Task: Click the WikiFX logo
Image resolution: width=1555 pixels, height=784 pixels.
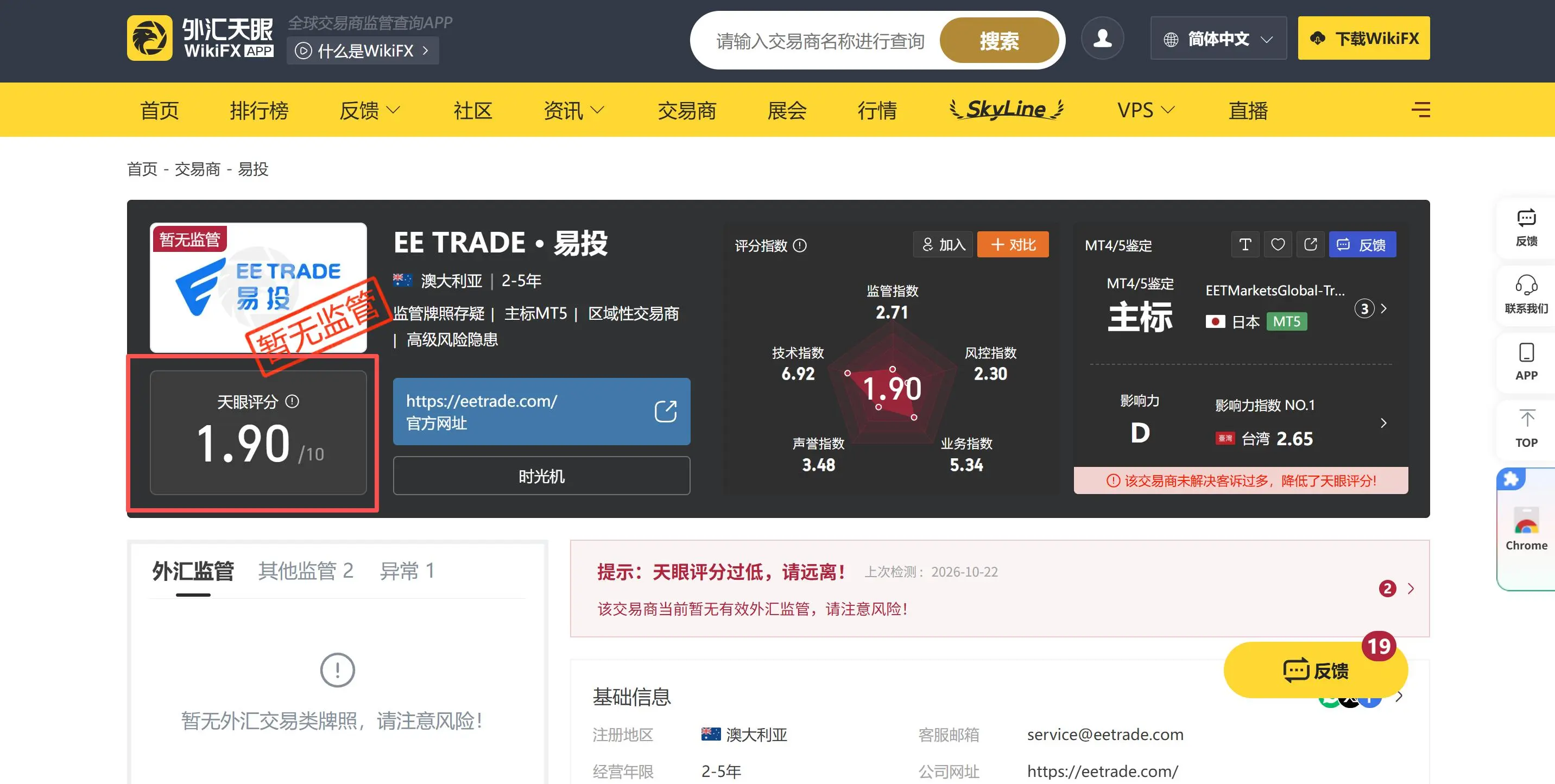Action: click(200, 38)
